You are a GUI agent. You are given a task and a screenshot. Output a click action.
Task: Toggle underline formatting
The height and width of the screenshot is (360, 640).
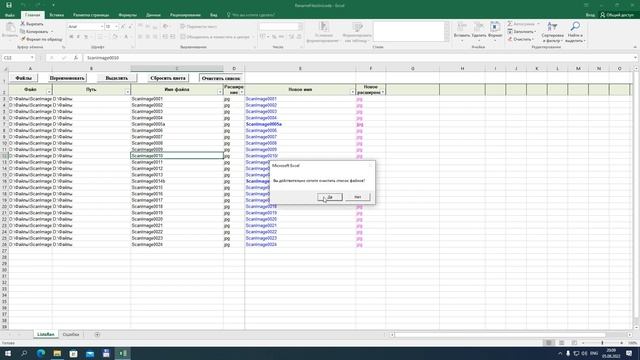point(86,37)
